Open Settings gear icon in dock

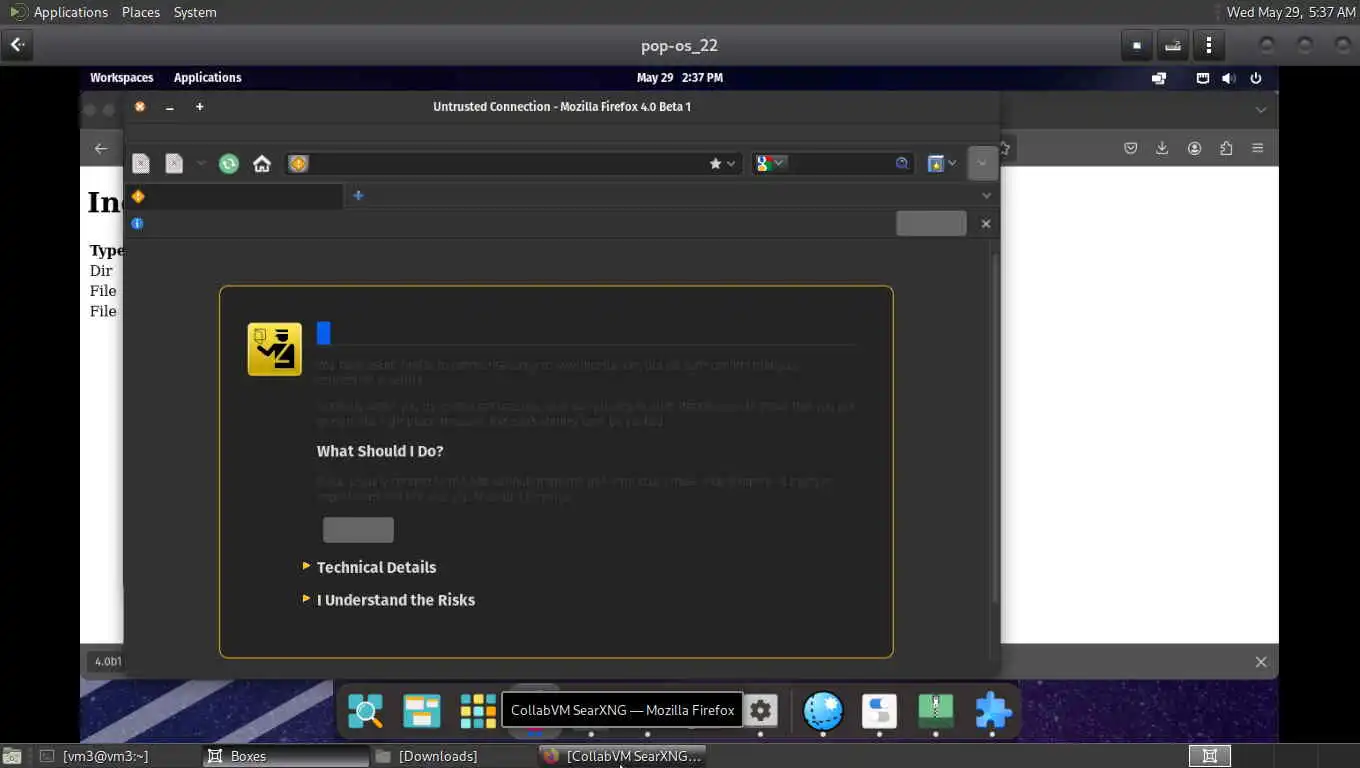[x=761, y=711]
